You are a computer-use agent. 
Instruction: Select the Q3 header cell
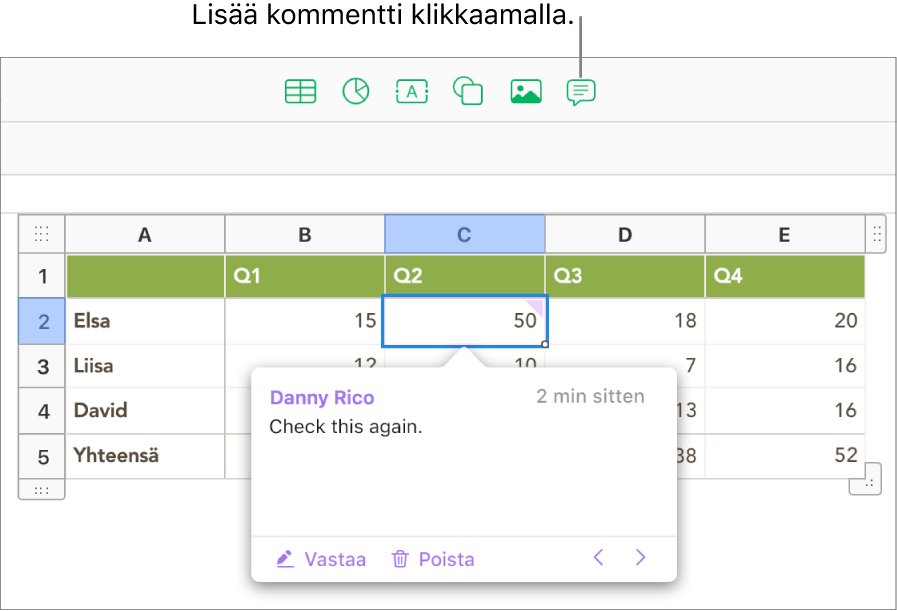[624, 276]
